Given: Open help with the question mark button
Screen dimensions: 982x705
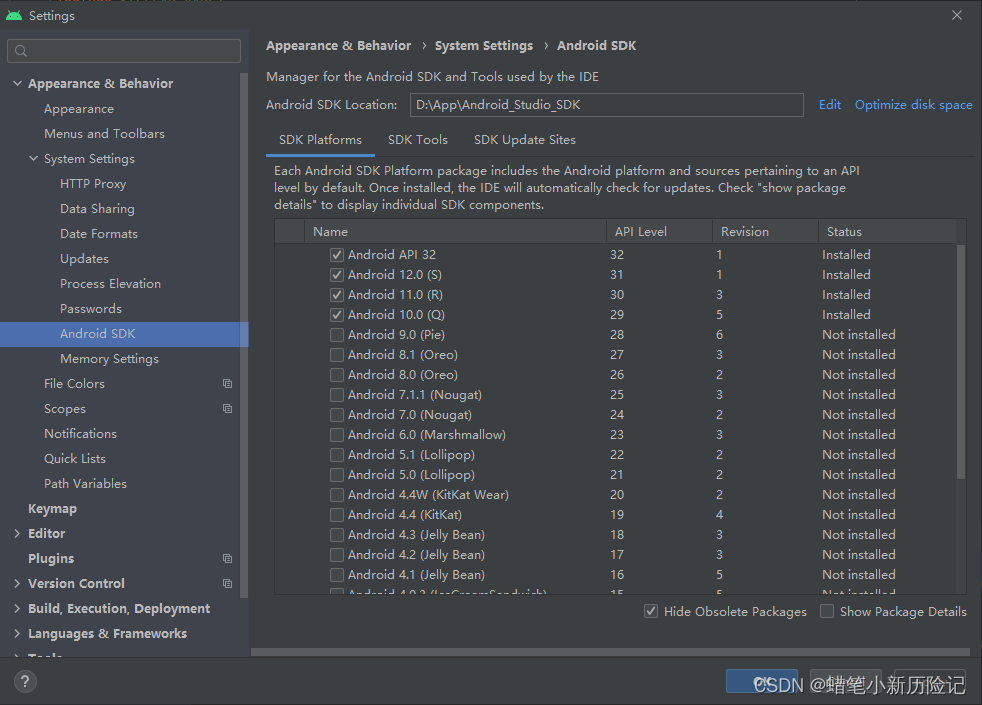Looking at the screenshot, I should pos(25,681).
